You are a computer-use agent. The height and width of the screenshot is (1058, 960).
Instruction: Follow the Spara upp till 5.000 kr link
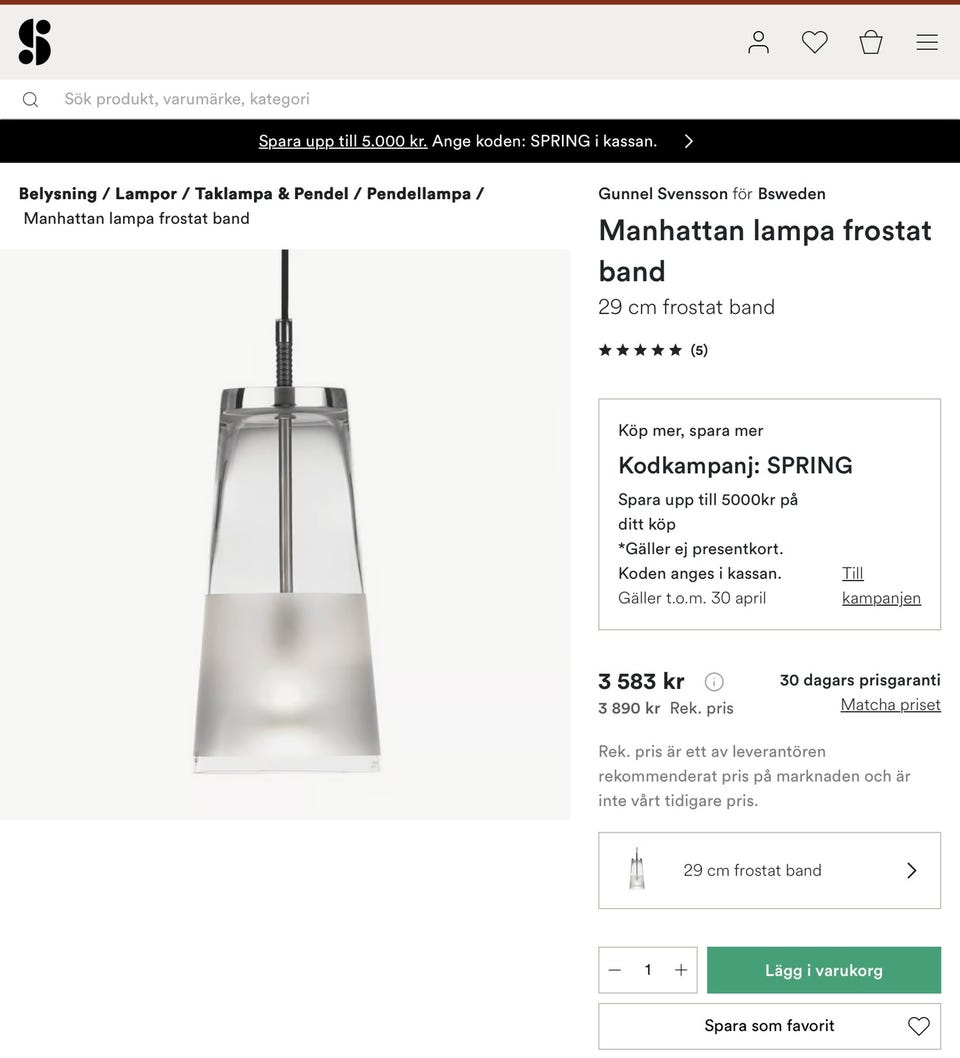[342, 141]
